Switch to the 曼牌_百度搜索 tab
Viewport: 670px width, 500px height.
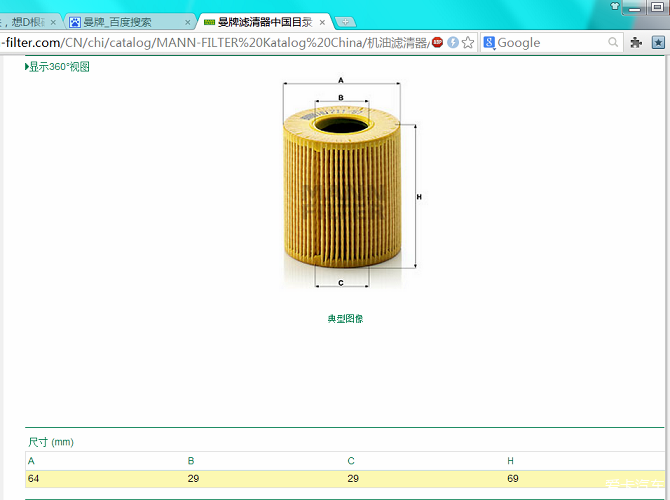point(130,22)
